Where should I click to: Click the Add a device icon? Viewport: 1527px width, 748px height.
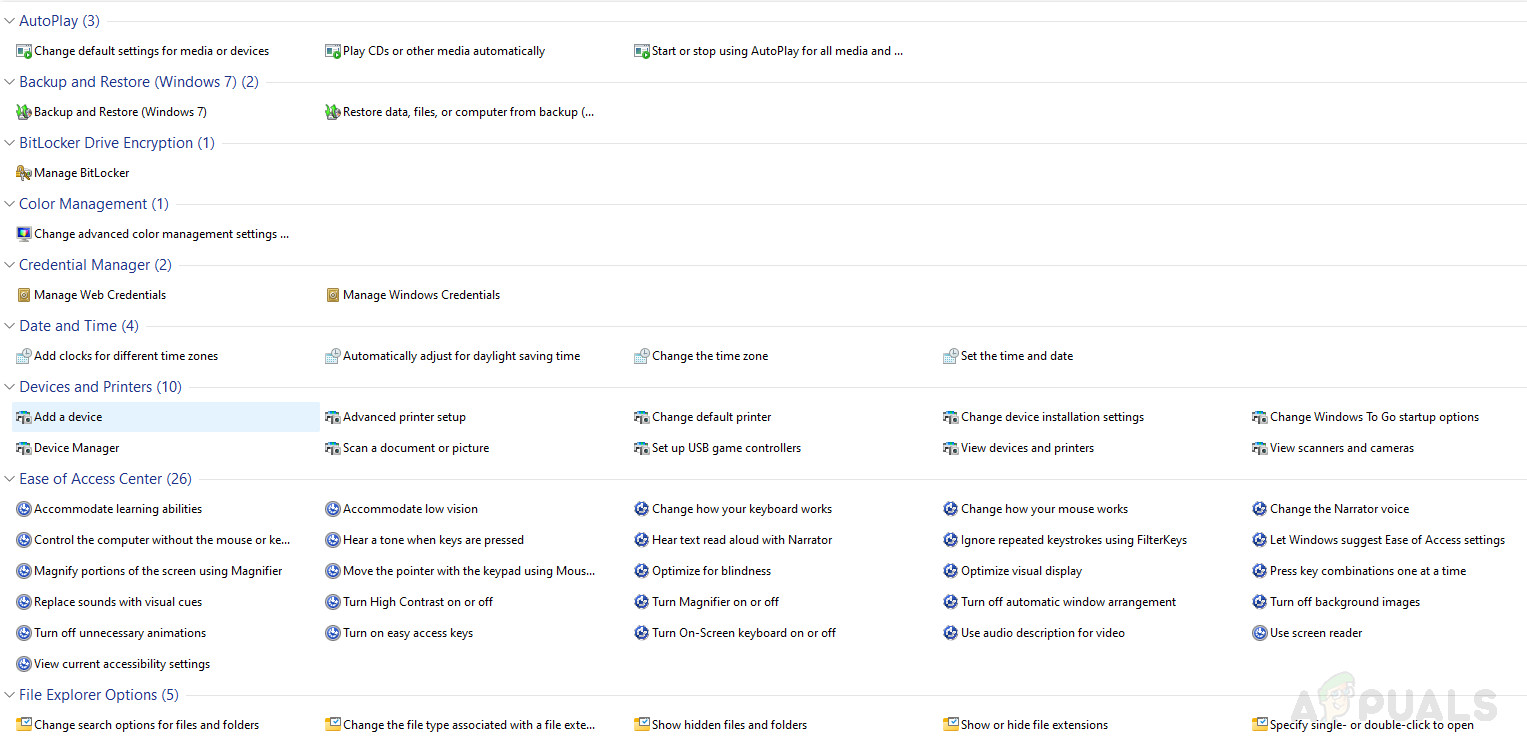click(24, 417)
